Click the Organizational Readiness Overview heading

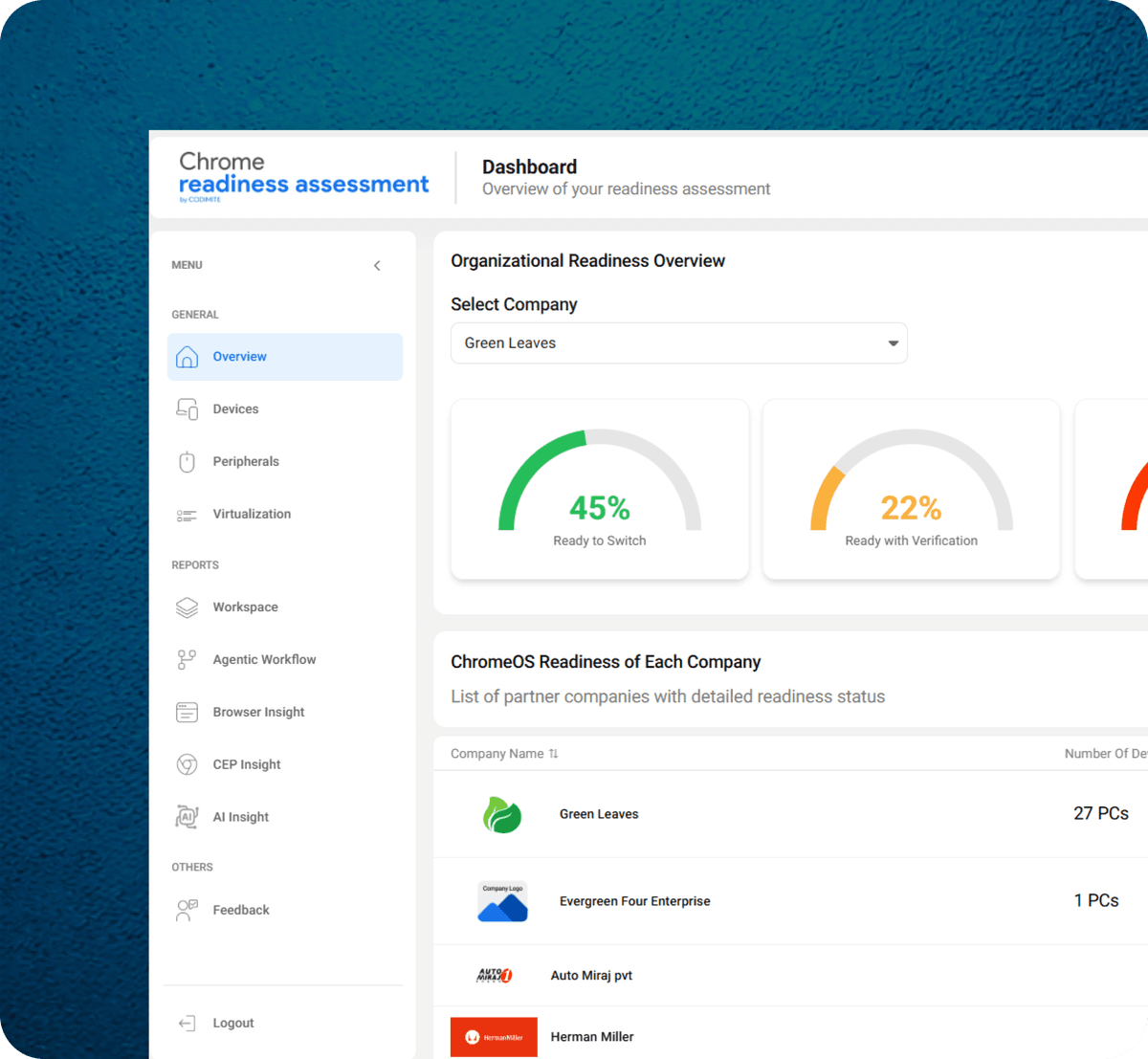pyautogui.click(x=588, y=261)
